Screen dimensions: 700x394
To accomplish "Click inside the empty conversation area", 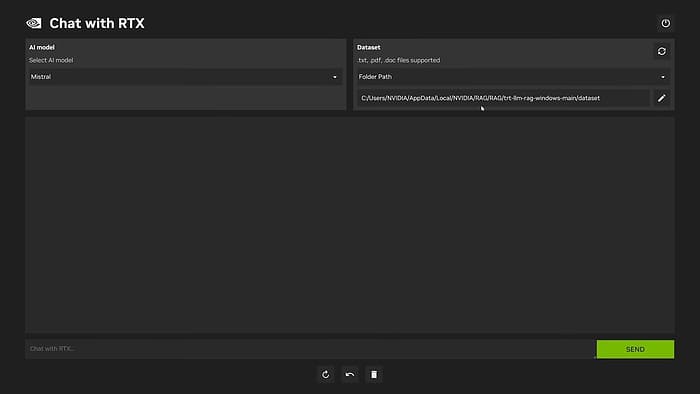I will 350,225.
